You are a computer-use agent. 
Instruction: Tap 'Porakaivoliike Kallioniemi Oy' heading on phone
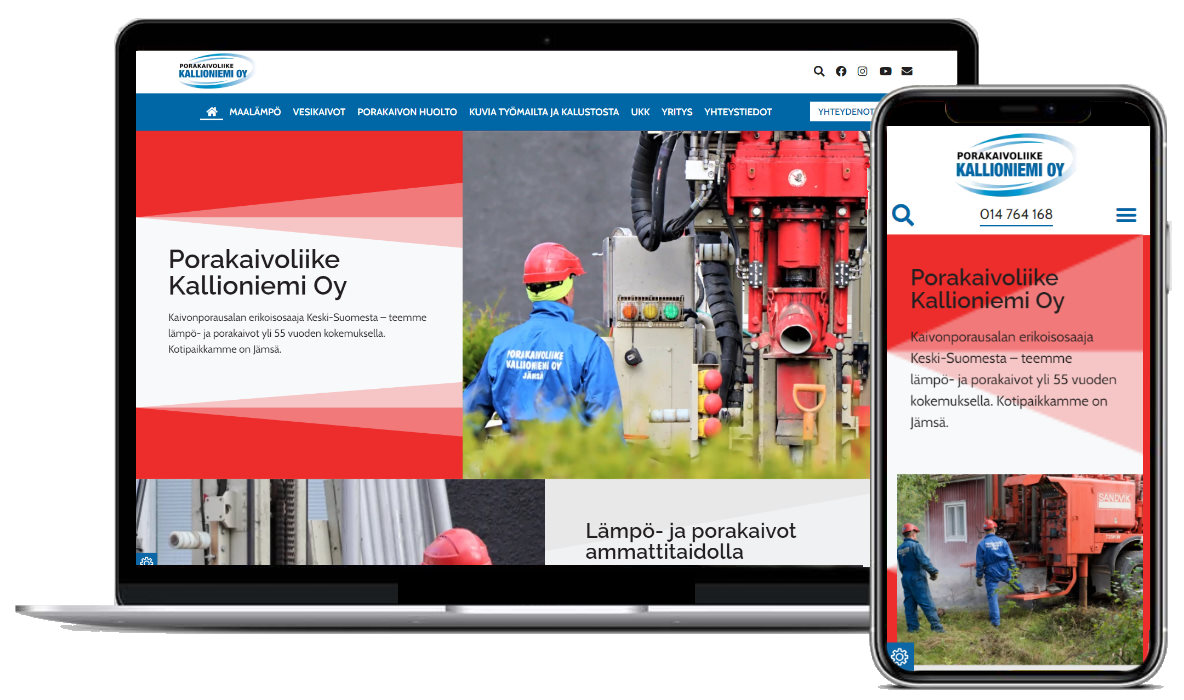pos(987,288)
